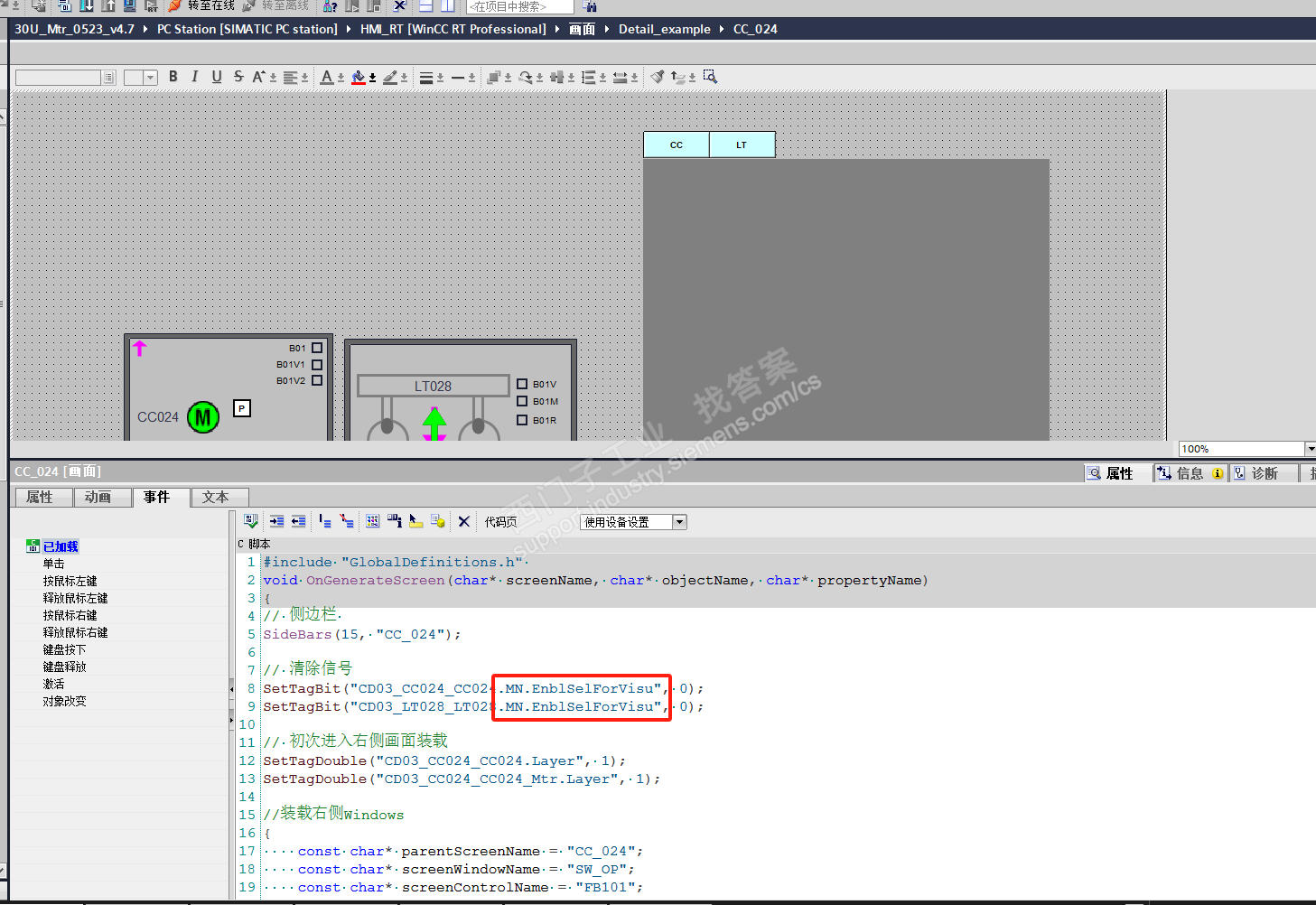Image resolution: width=1316 pixels, height=905 pixels.
Task: Toggle the B01R checkbox beside LT028
Action: (x=522, y=420)
